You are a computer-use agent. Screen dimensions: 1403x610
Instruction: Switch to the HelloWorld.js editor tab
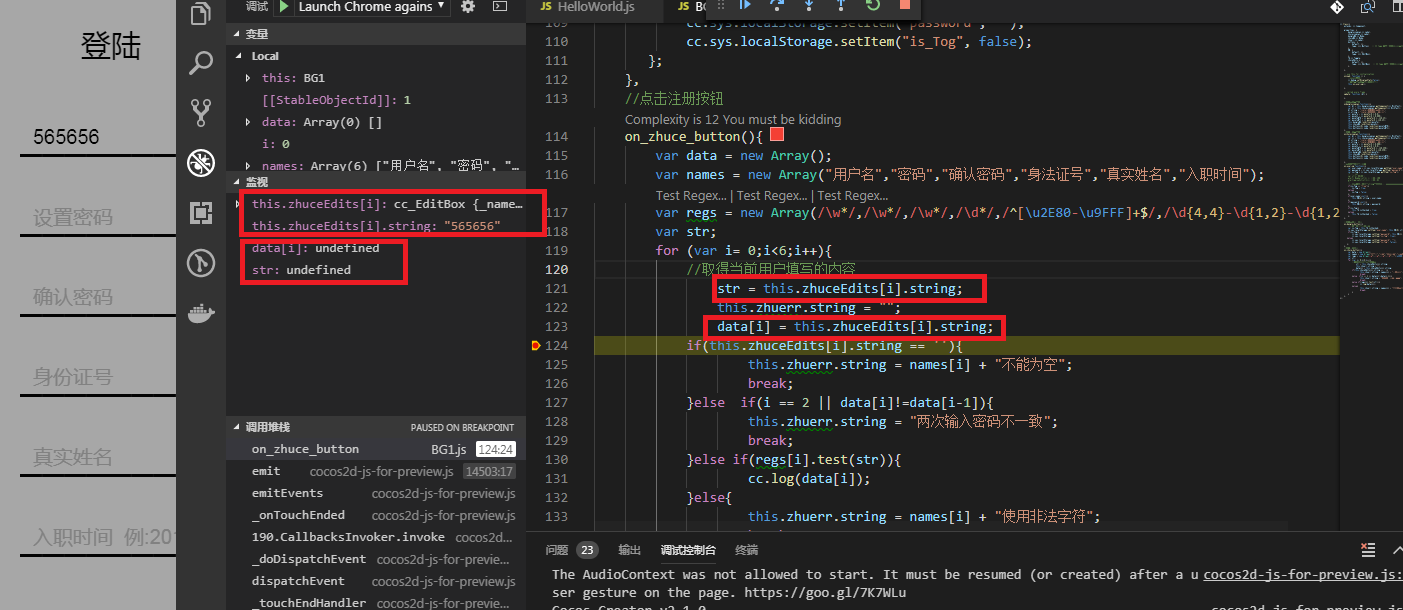click(x=598, y=7)
